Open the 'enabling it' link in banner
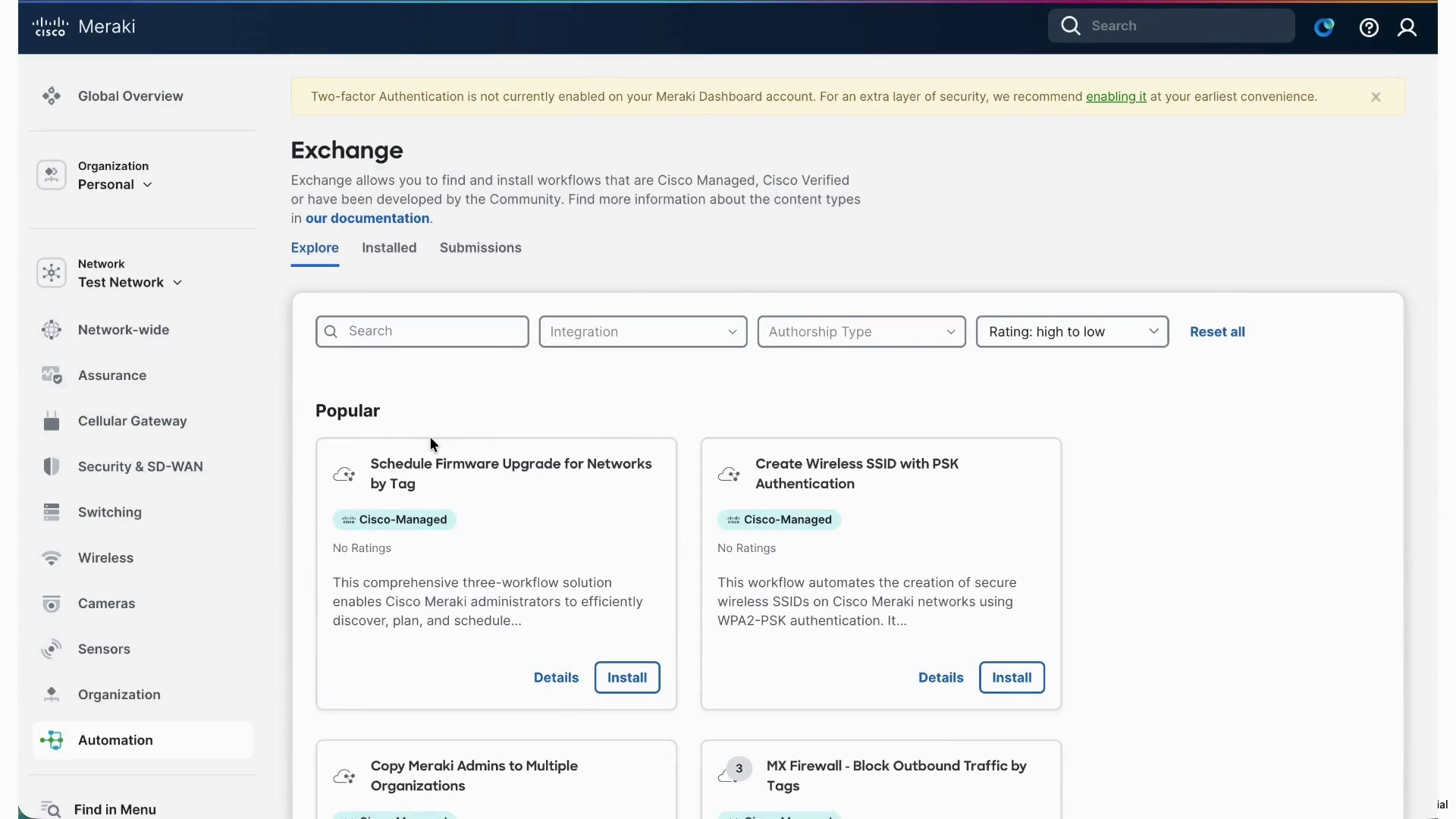Image resolution: width=1456 pixels, height=819 pixels. (1116, 97)
